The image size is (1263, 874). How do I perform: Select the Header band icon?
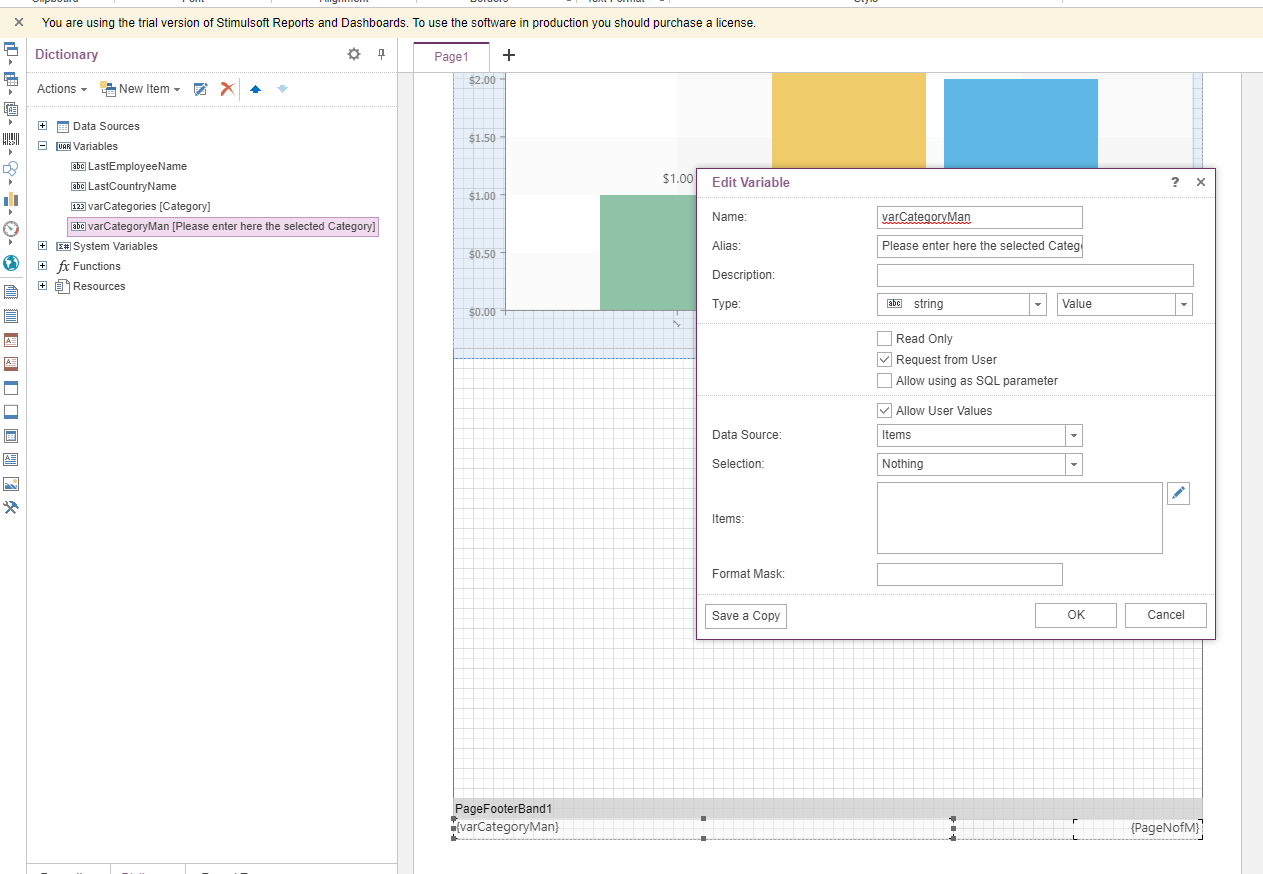[11, 388]
